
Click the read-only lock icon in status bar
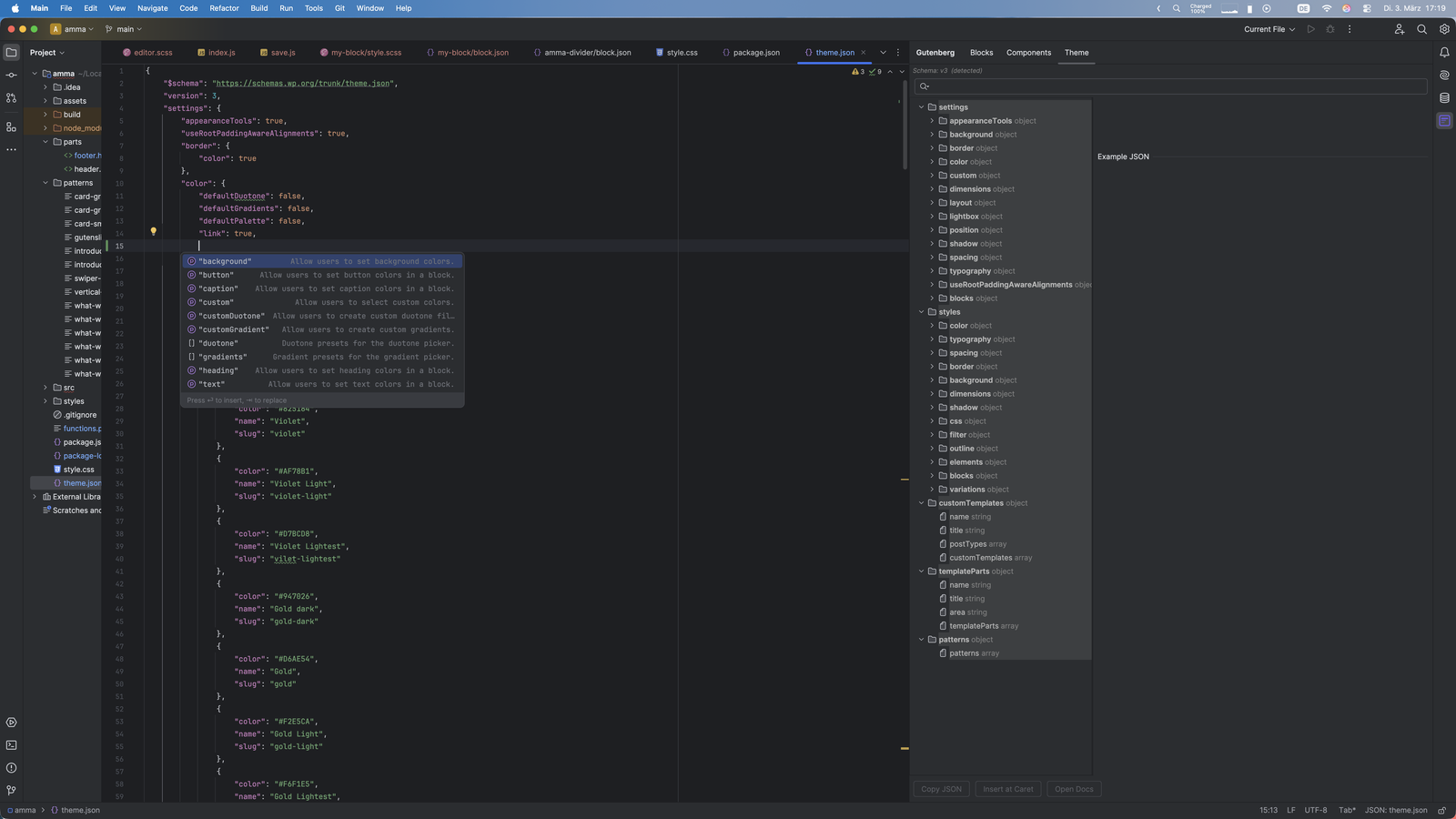point(1441,810)
